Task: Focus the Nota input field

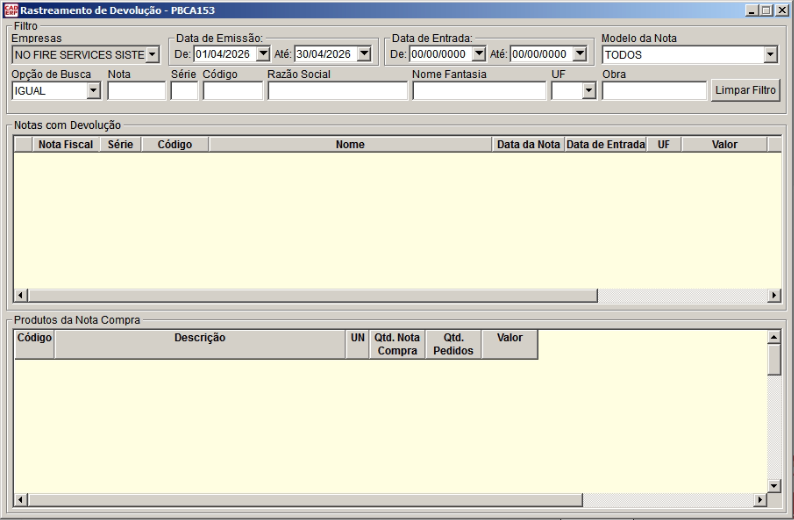Action: (x=137, y=91)
